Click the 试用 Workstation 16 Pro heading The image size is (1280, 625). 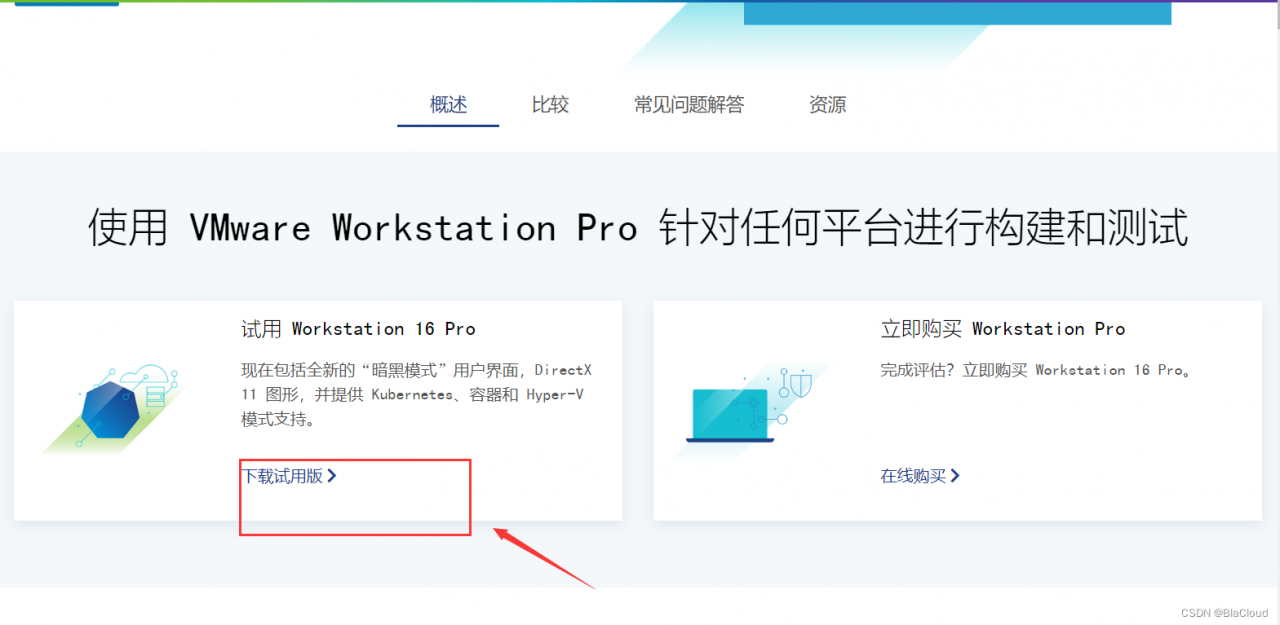click(x=358, y=329)
